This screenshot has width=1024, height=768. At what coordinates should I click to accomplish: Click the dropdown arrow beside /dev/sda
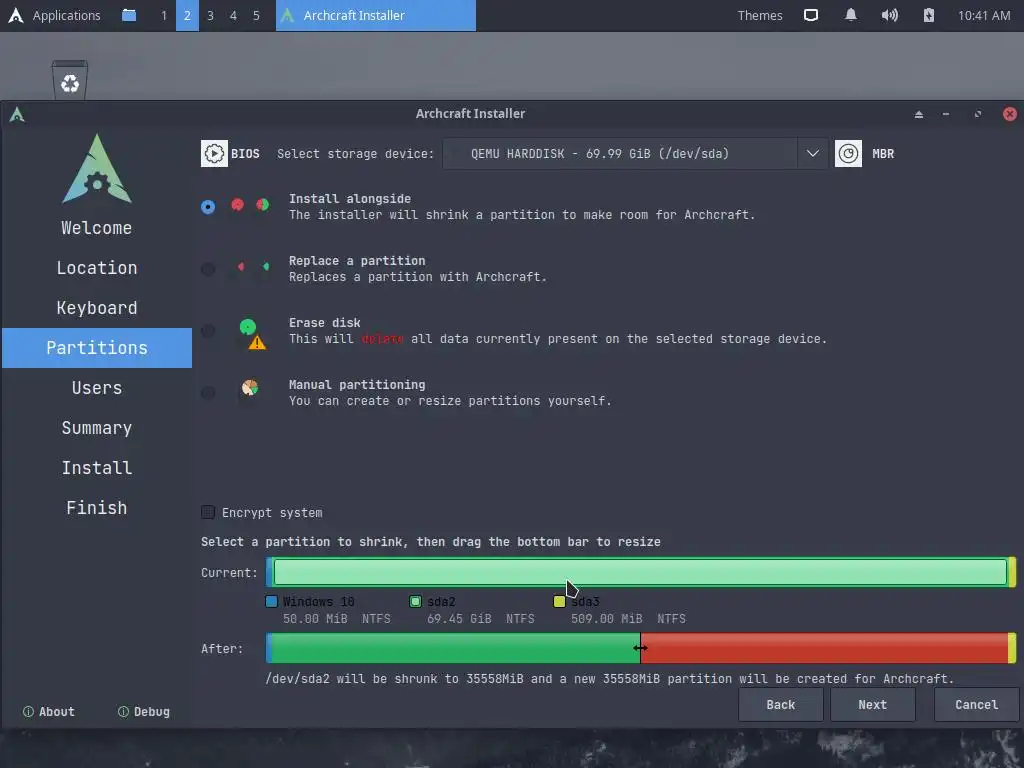pos(812,153)
